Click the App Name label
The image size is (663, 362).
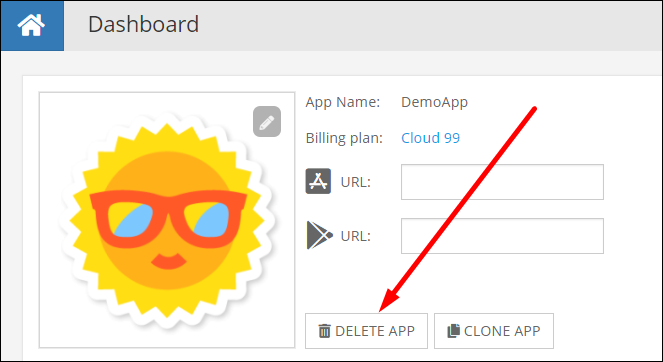click(x=343, y=102)
